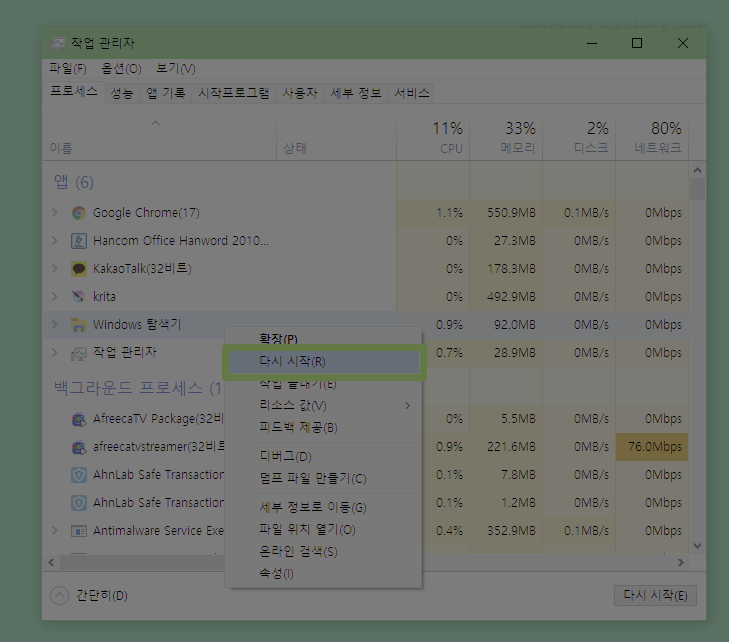This screenshot has width=729, height=642.
Task: Sort by the CPU column header
Action: (x=433, y=139)
